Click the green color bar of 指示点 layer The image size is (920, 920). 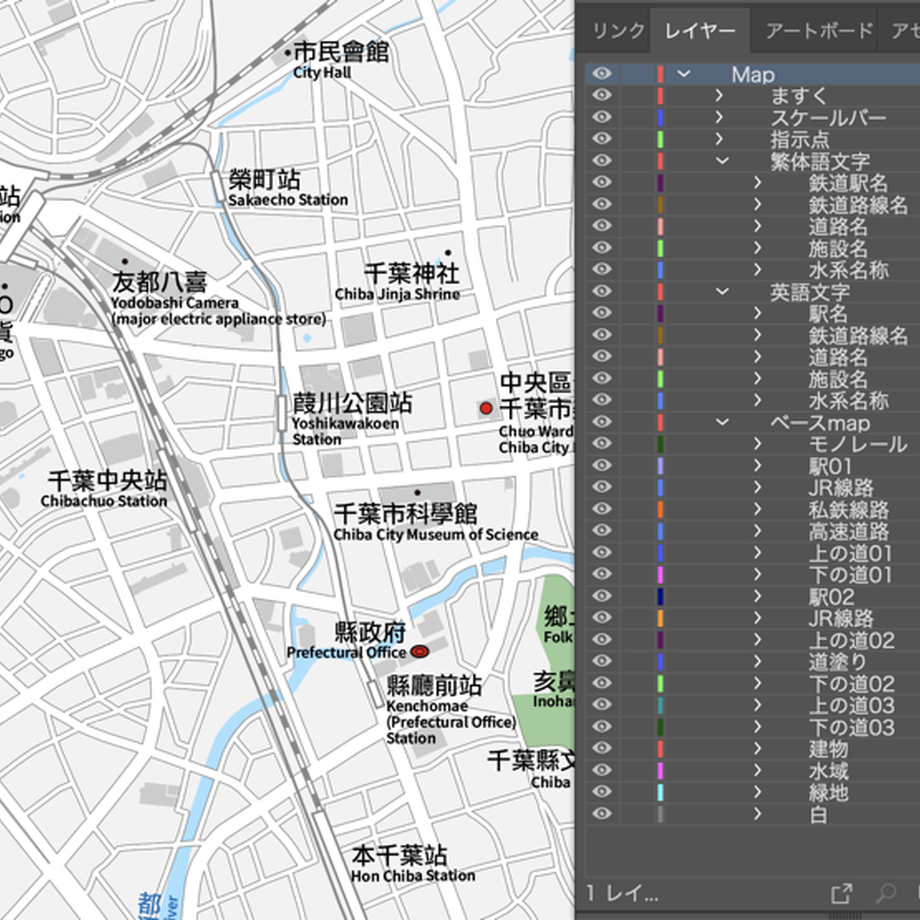point(661,139)
